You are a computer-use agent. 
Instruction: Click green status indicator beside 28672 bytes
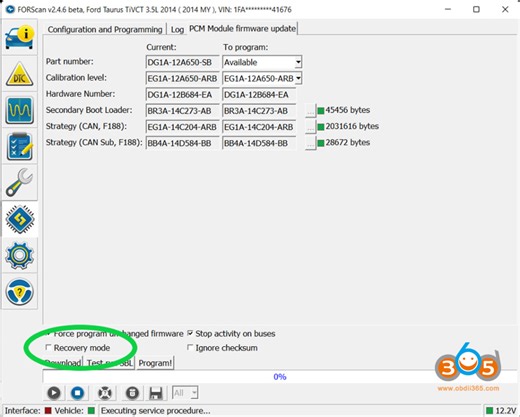click(x=321, y=143)
